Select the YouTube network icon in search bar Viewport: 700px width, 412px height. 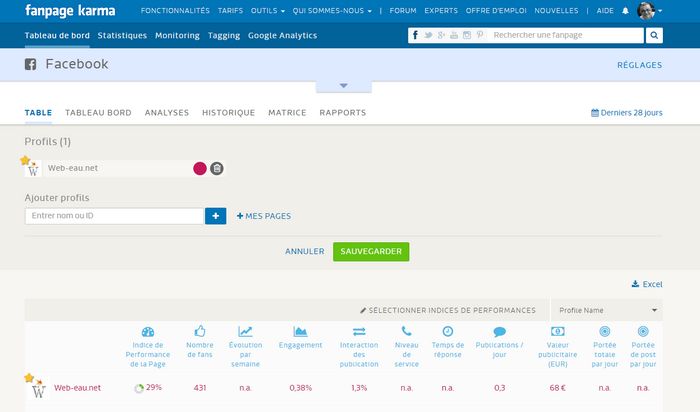[454, 35]
